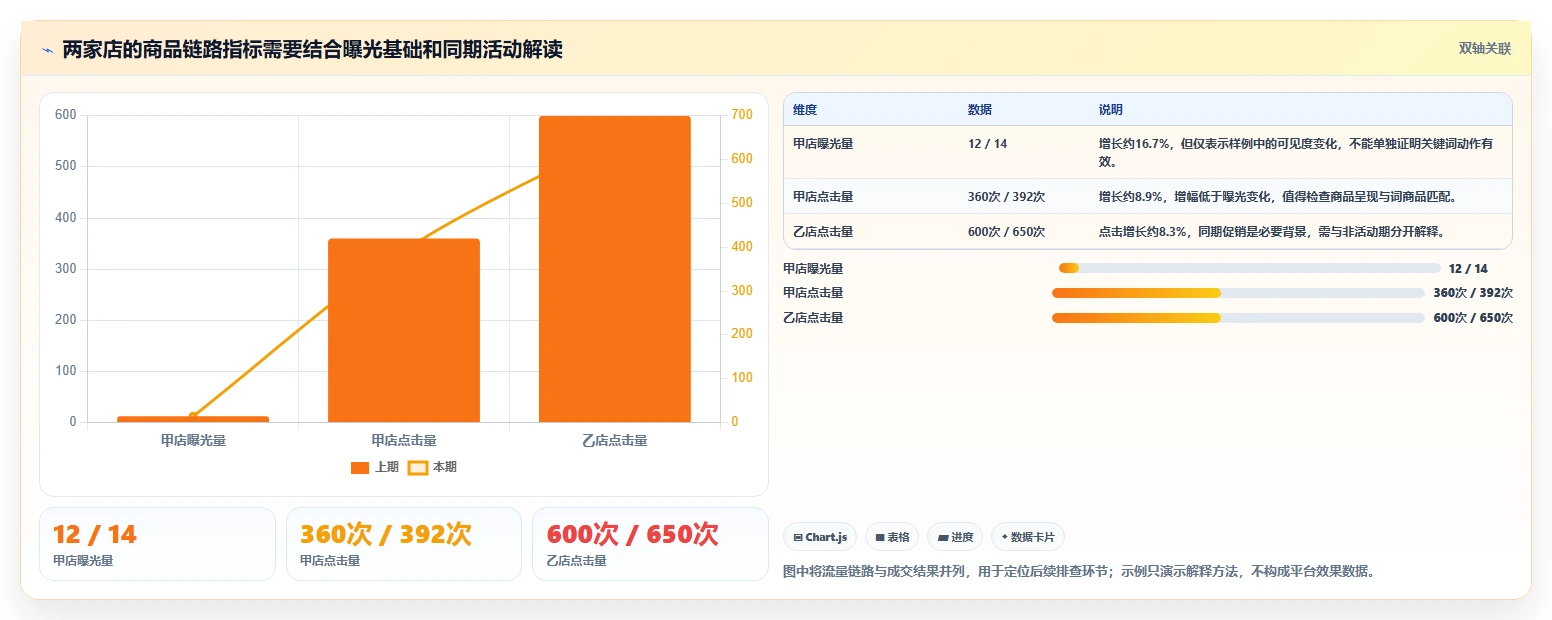Click the lightning icon beside the title
This screenshot has height=620, width=1552.
point(47,49)
